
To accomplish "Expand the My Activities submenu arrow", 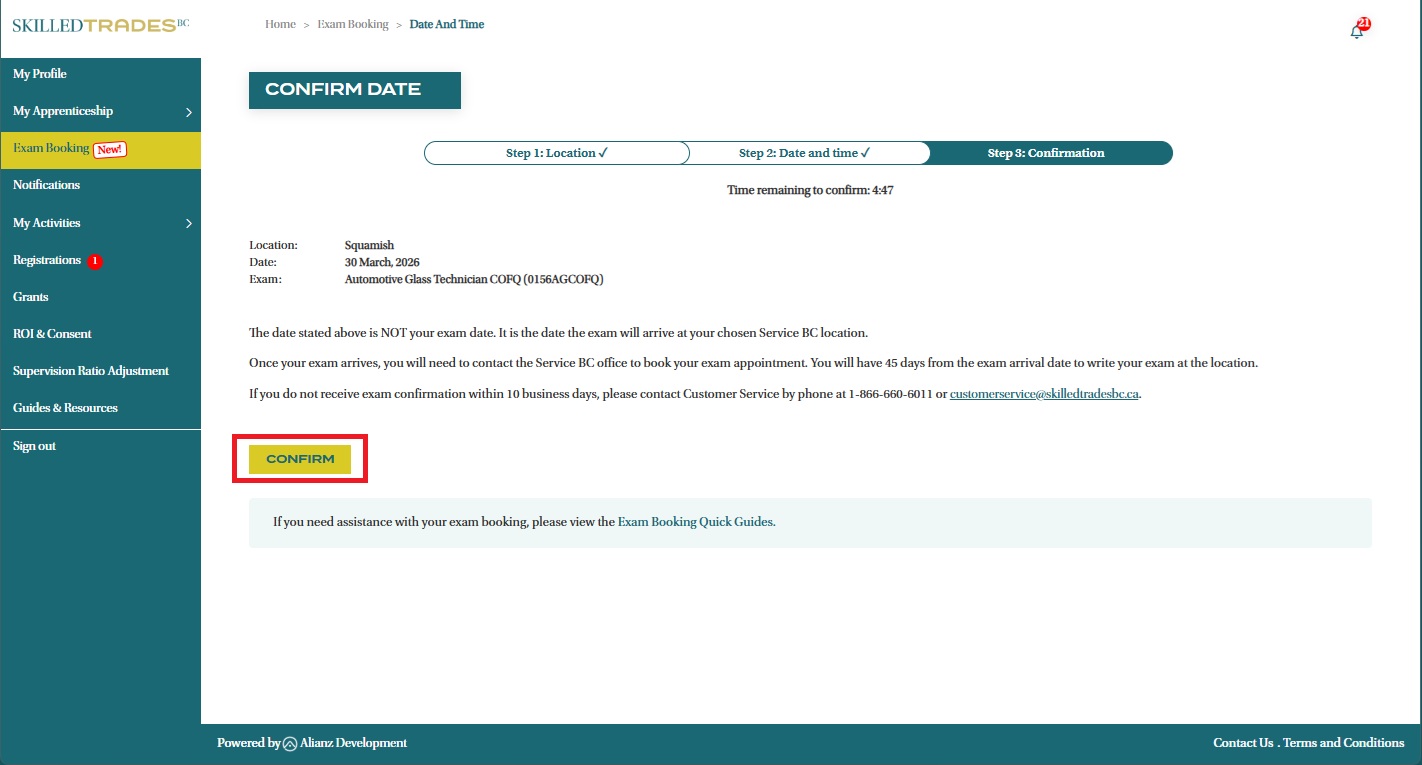I will (188, 224).
